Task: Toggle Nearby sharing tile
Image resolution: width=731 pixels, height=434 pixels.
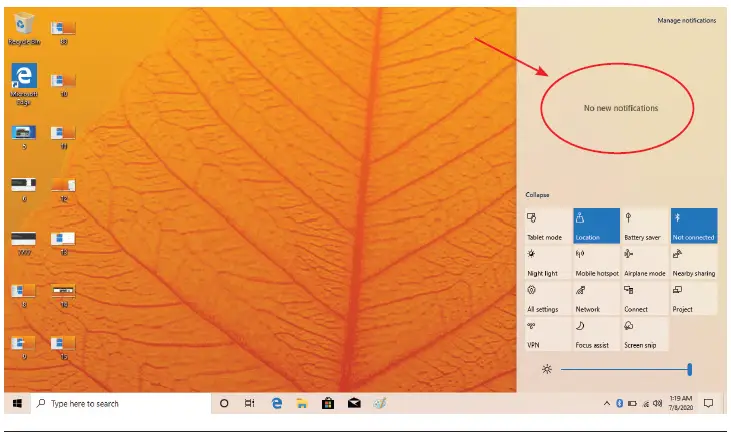Action: click(694, 262)
